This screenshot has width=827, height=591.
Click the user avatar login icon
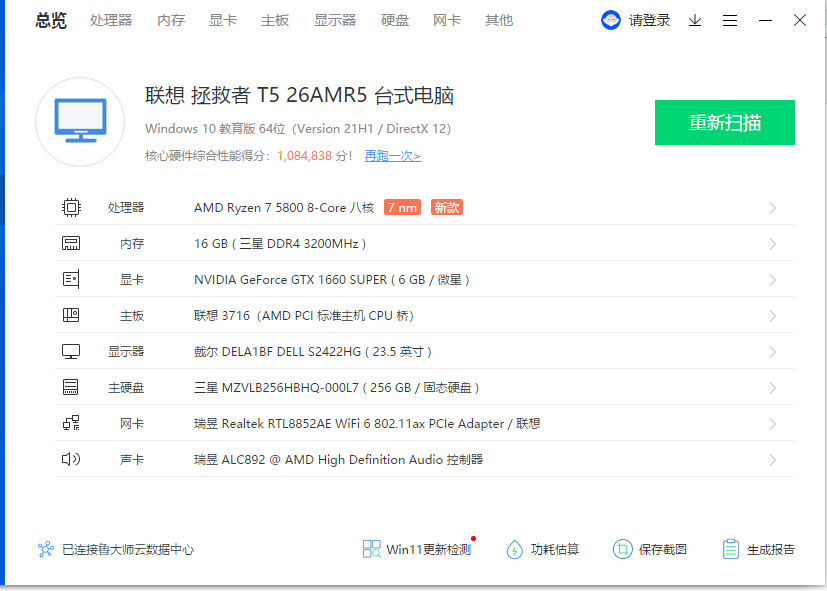click(611, 21)
